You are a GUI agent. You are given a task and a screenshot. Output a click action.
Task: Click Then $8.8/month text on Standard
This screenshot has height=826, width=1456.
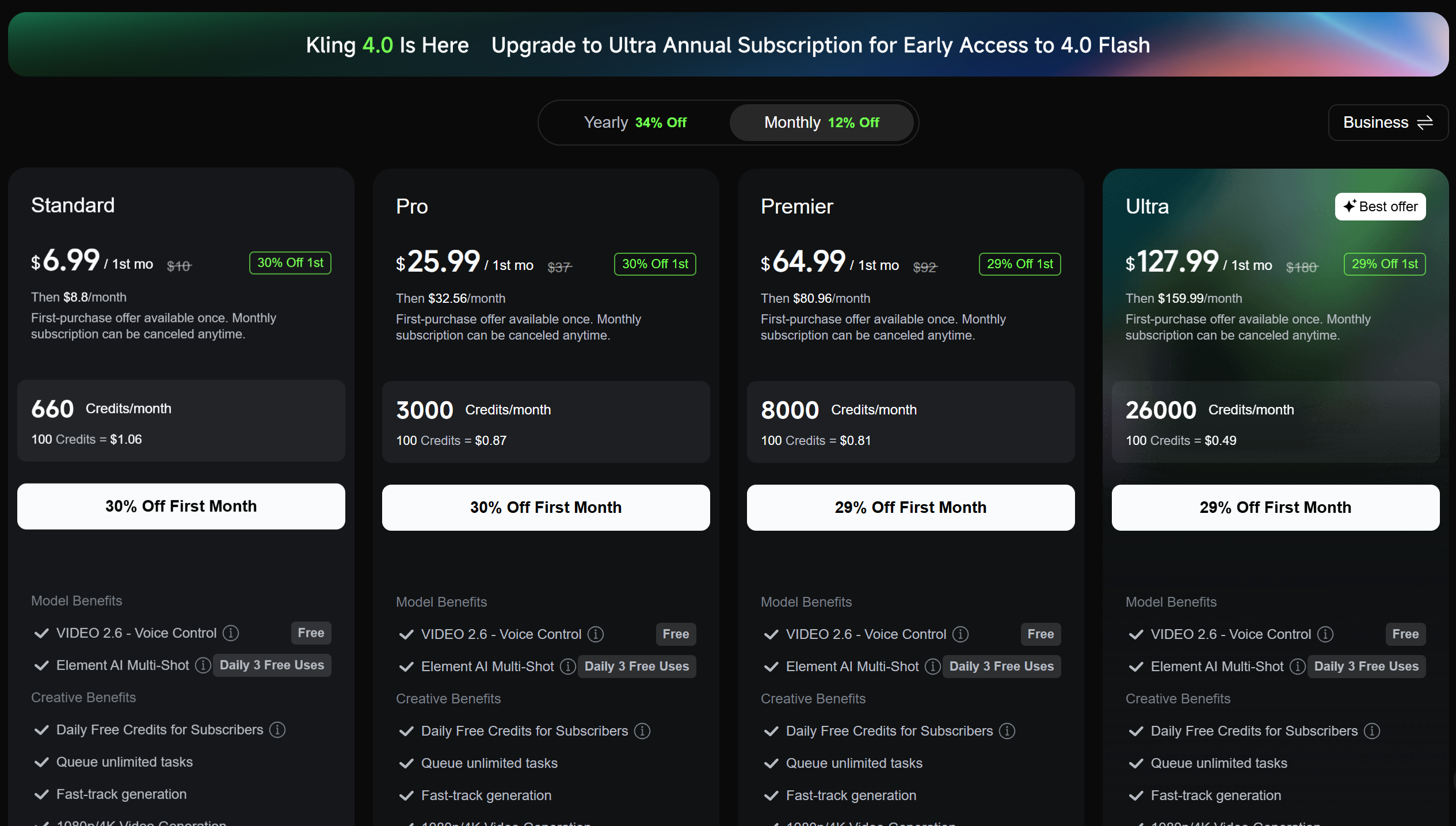[x=79, y=298]
